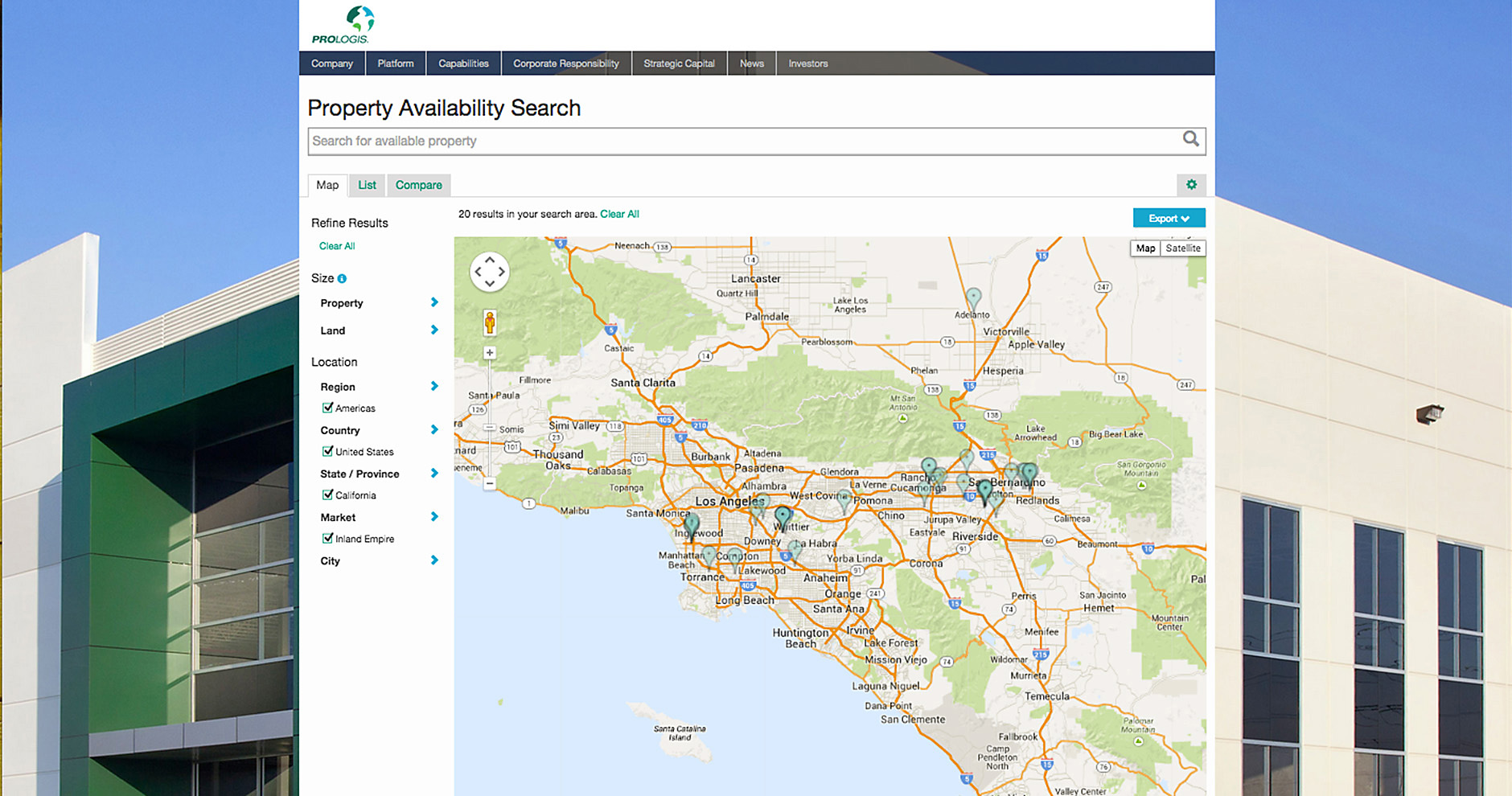
Task: Switch map to Satellite view
Action: point(1182,248)
